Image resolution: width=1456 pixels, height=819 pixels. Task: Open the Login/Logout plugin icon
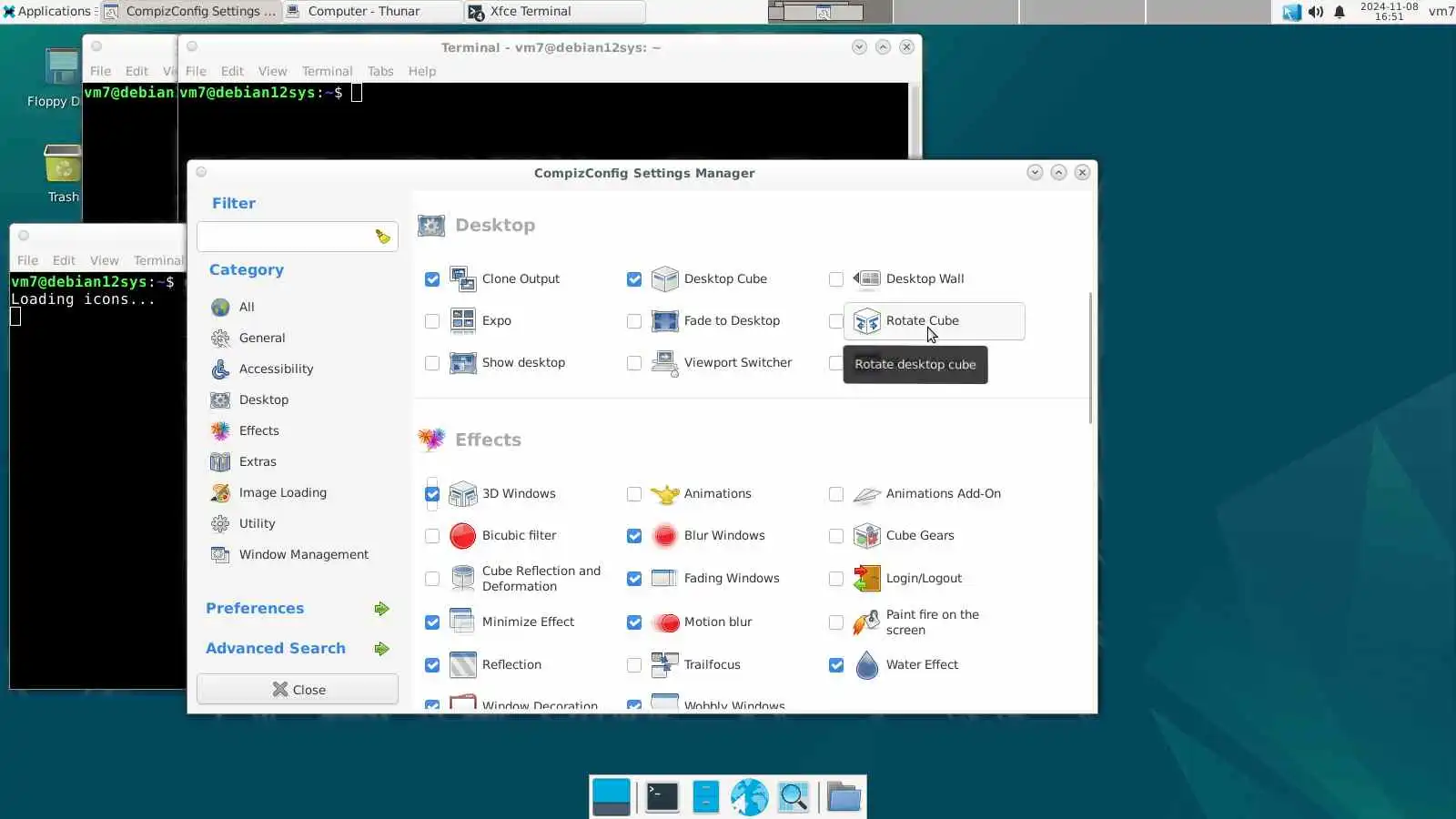pos(867,579)
